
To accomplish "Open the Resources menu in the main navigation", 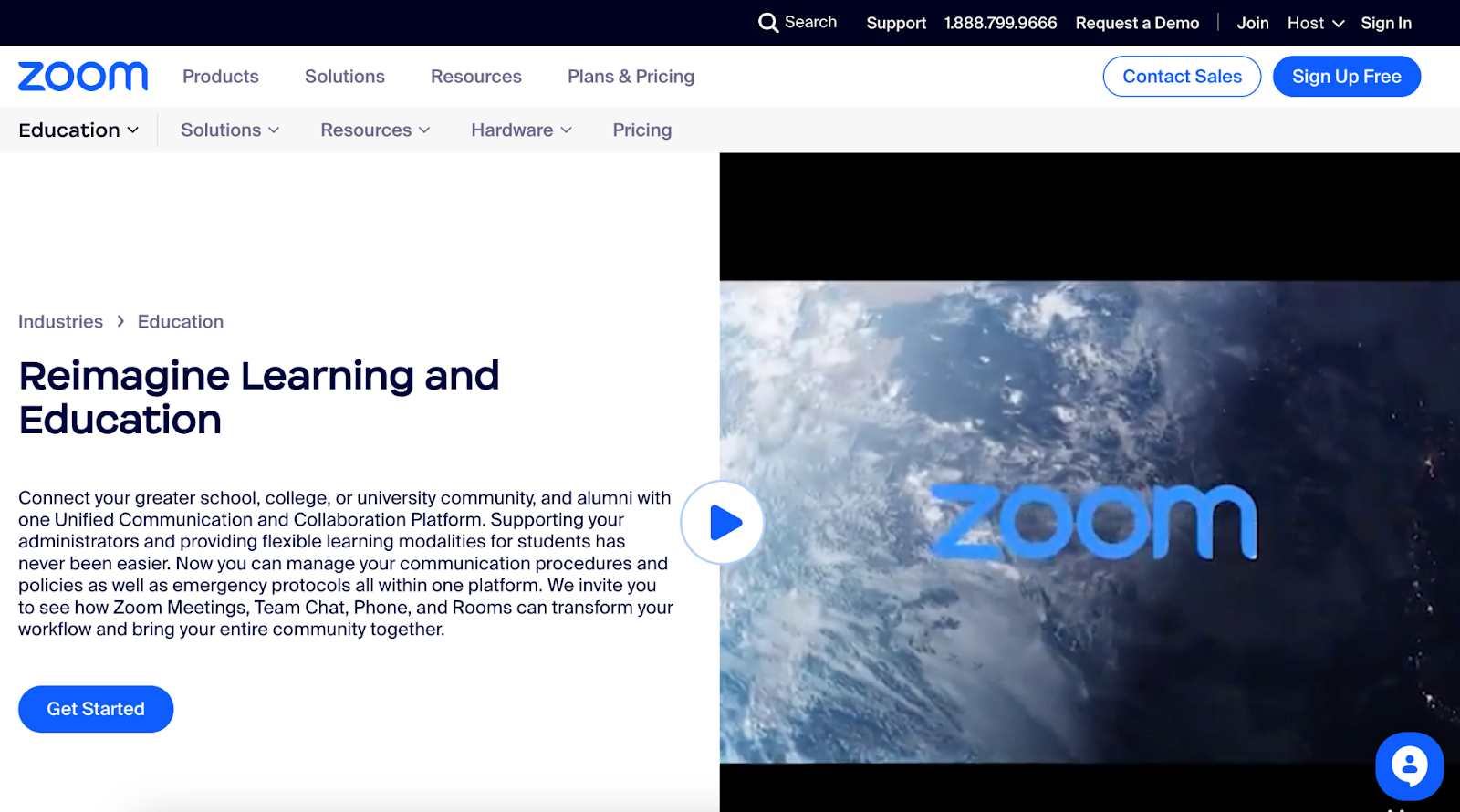I will tap(476, 77).
